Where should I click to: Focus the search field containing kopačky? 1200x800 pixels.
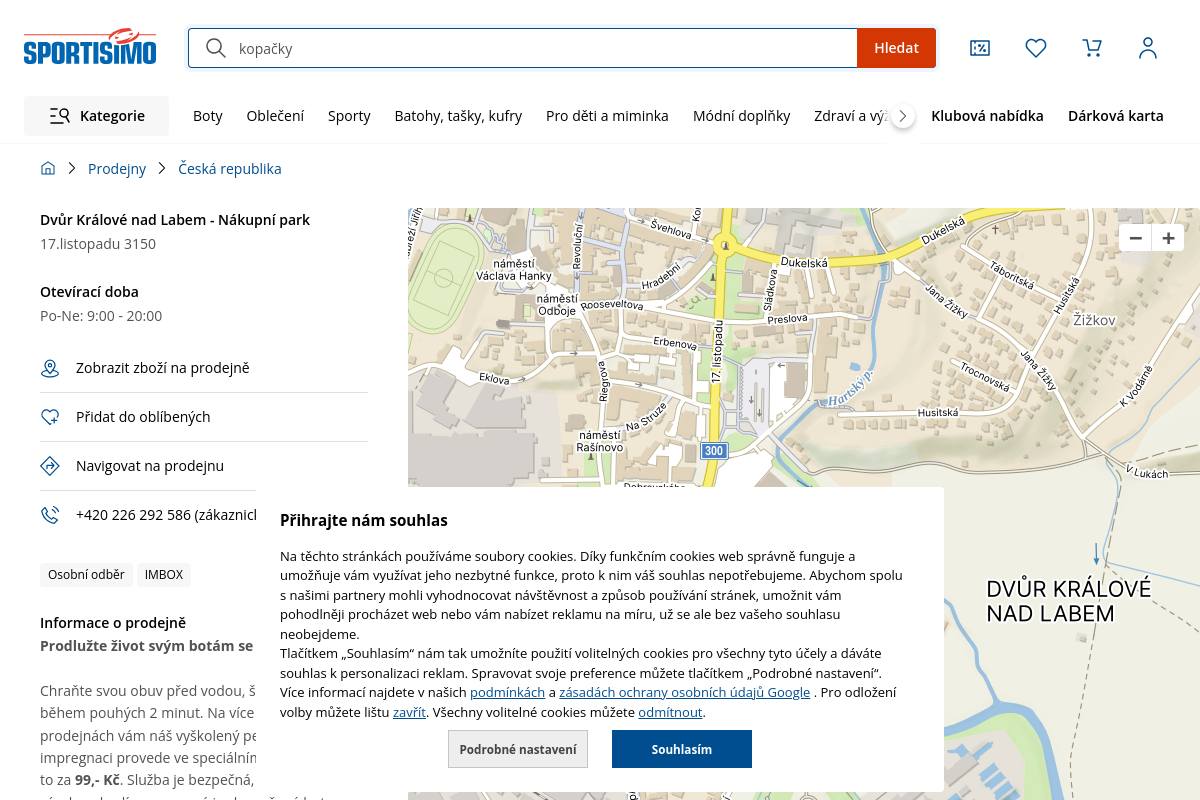[x=540, y=48]
